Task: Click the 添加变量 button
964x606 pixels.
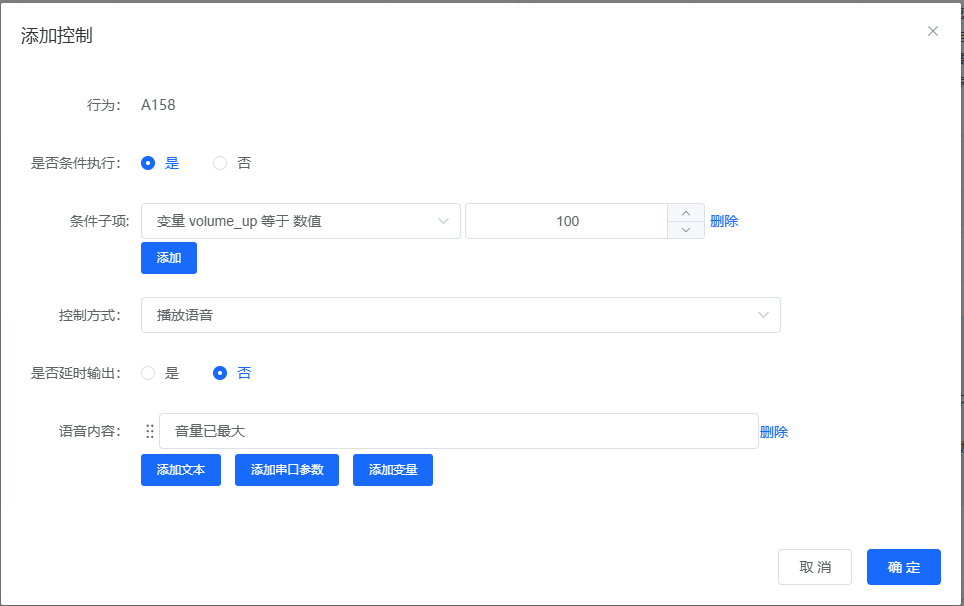Action: 392,469
